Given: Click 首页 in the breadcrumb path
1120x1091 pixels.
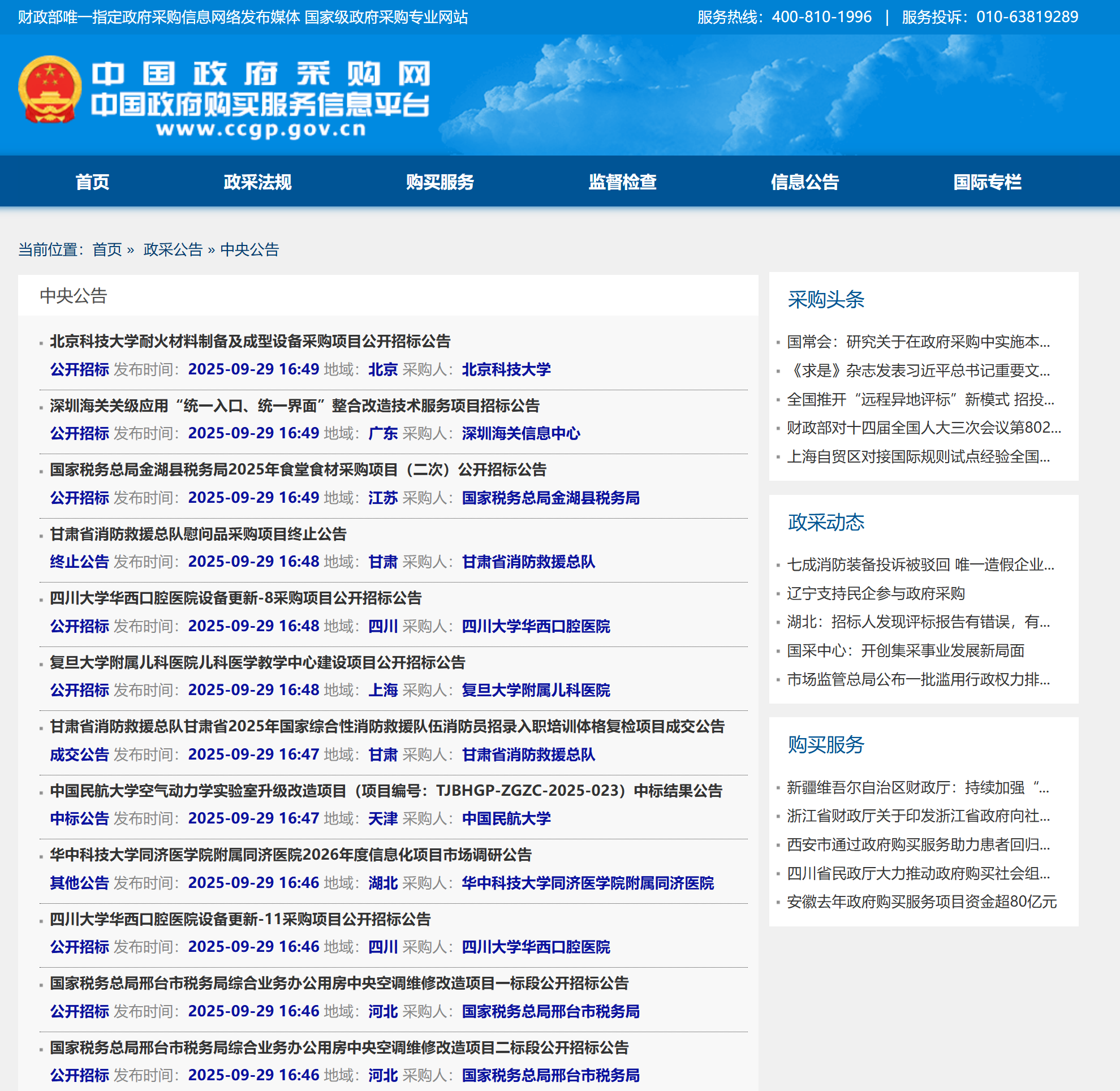Looking at the screenshot, I should coord(107,250).
